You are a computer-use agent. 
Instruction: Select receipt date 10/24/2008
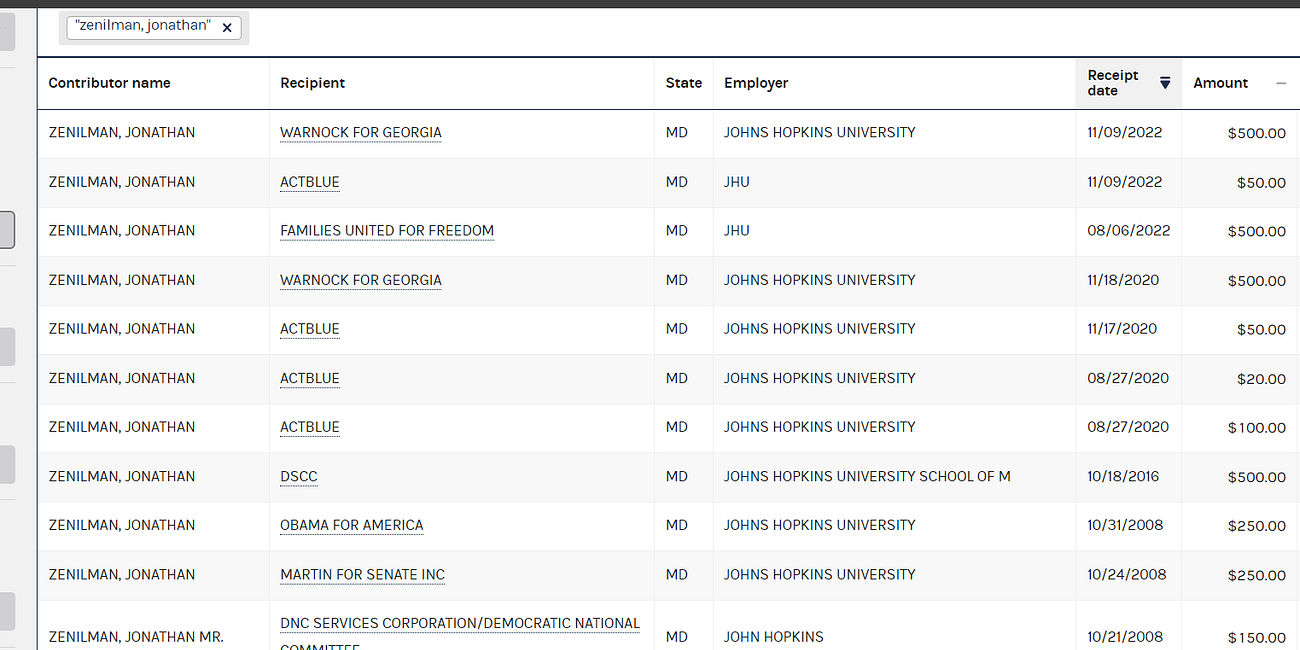(1126, 575)
